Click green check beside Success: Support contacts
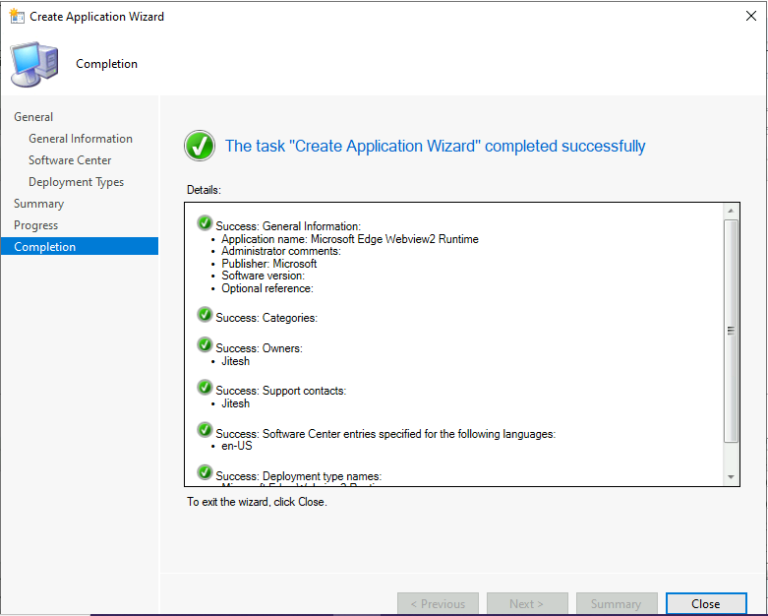Screen dimensions: 768x616 205,388
